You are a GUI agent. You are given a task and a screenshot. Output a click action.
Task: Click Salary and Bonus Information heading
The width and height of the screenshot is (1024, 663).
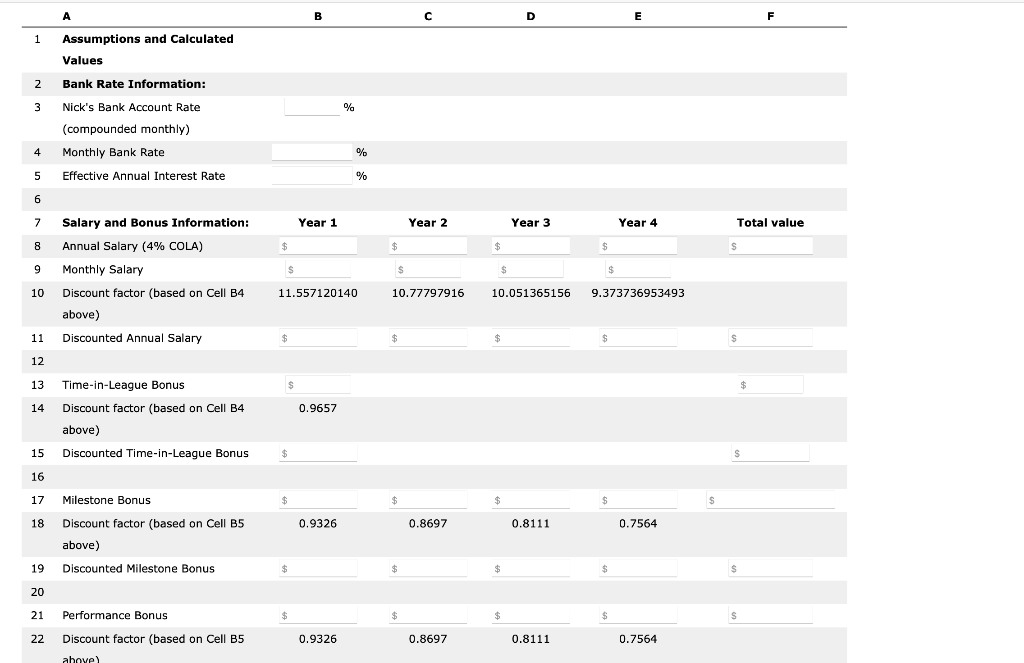pos(155,223)
